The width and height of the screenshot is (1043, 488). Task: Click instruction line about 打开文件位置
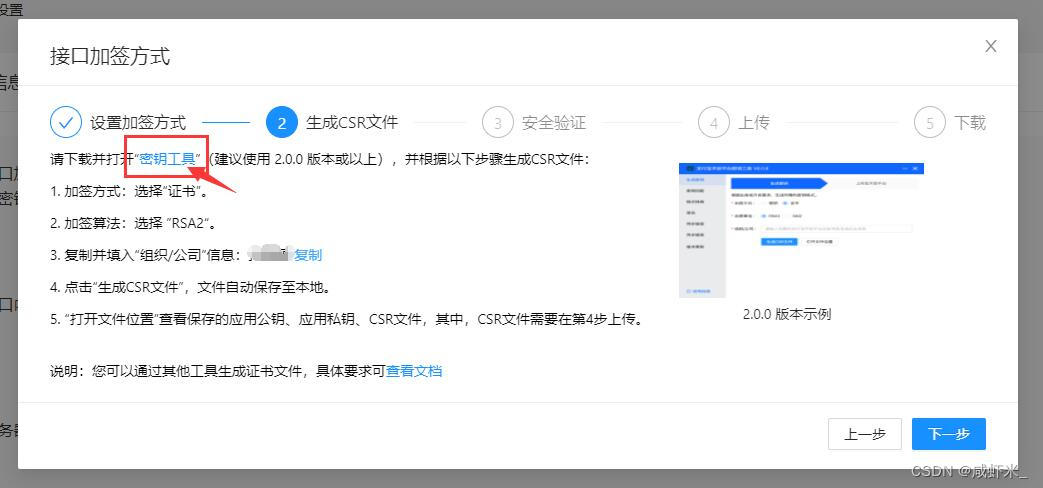coord(347,319)
